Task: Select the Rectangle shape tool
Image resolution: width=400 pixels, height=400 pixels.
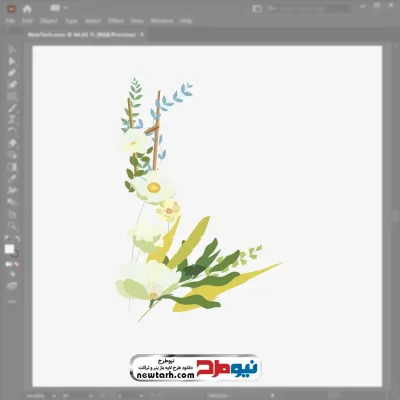Action: pos(12,96)
